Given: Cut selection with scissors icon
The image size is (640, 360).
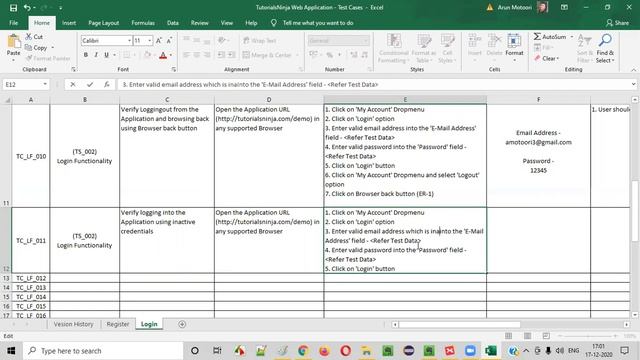Looking at the screenshot, I should (34, 37).
